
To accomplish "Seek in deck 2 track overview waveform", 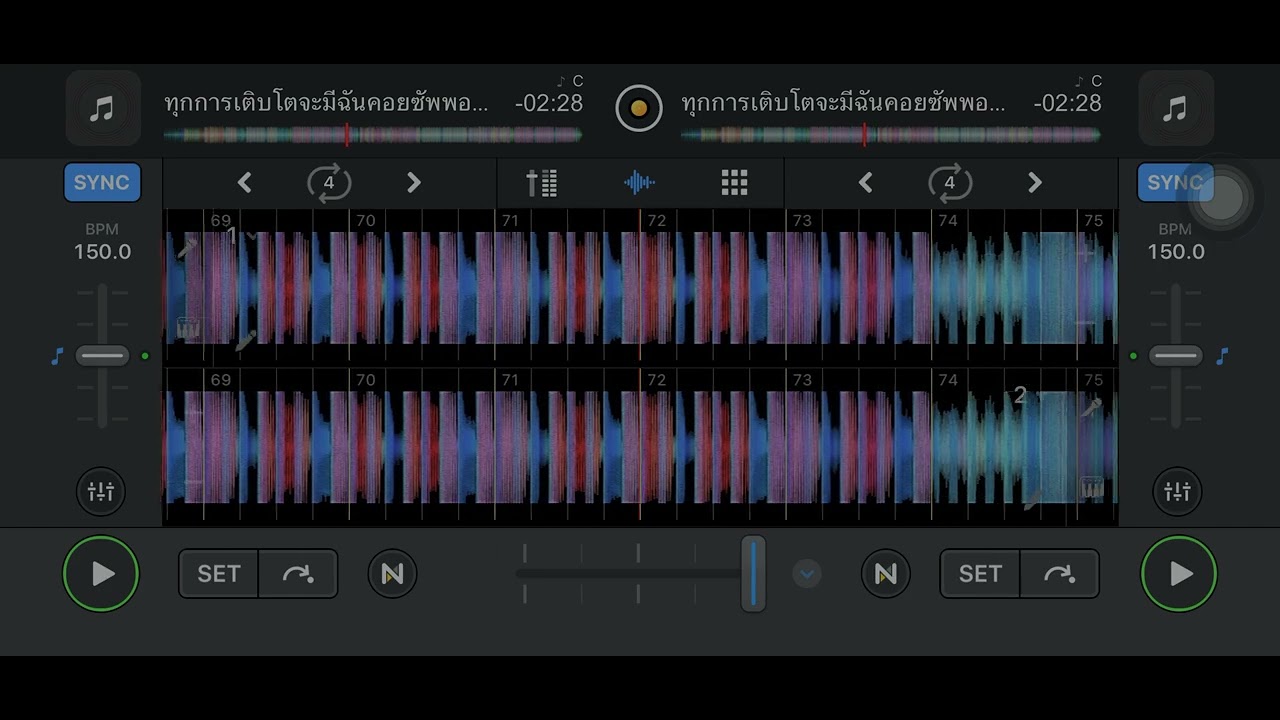I will pos(890,134).
